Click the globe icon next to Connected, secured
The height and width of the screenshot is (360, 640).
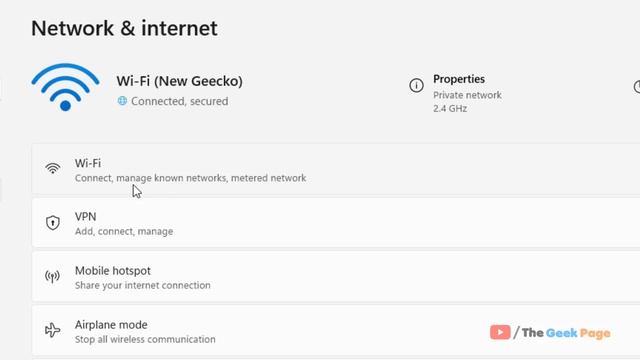pyautogui.click(x=122, y=101)
